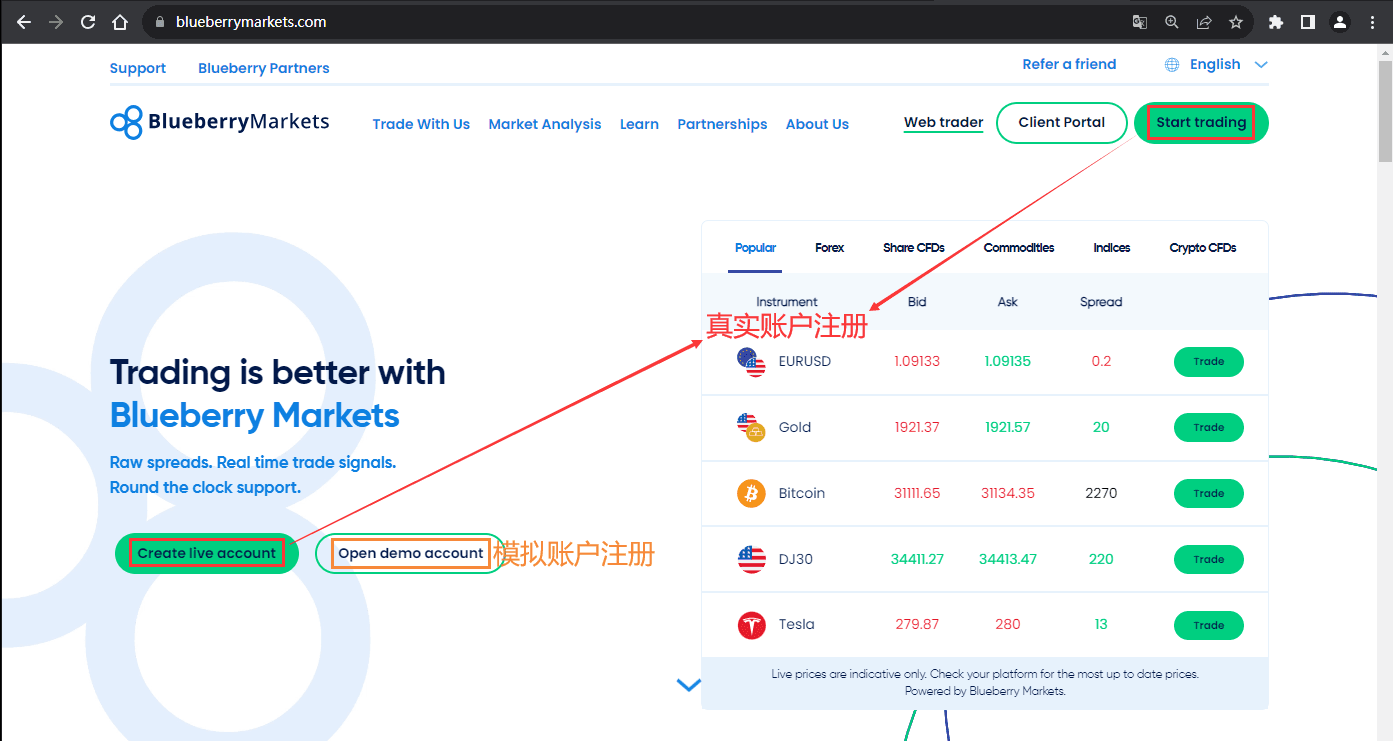This screenshot has width=1393, height=741.
Task: Reload the page with the refresh icon
Action: tap(88, 22)
